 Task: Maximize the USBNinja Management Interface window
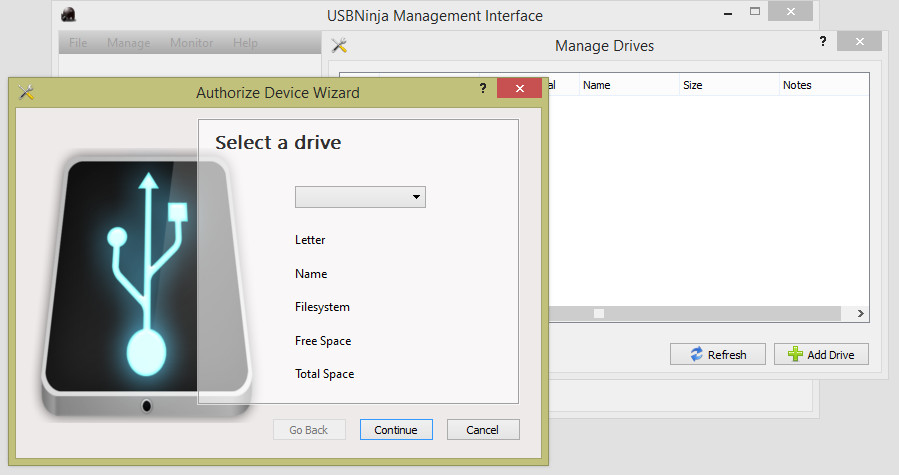(755, 11)
